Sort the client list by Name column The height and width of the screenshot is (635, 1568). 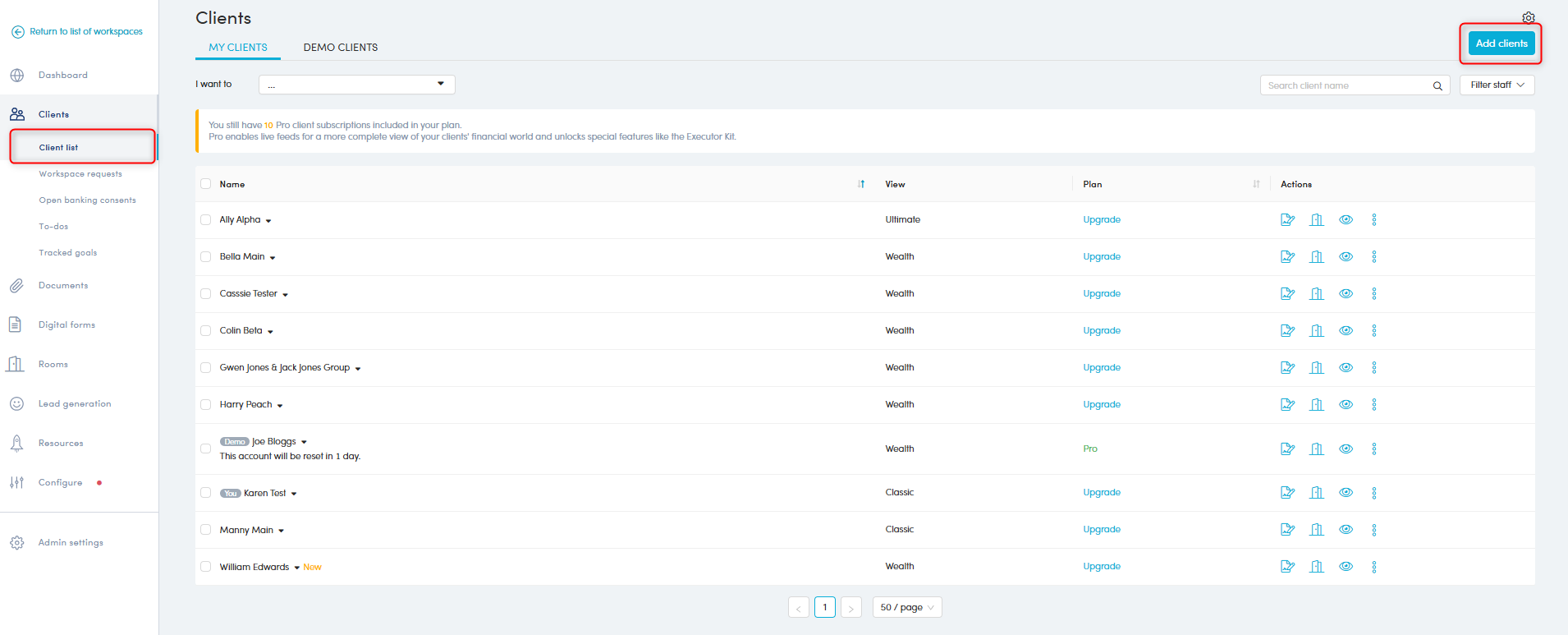coord(860,184)
